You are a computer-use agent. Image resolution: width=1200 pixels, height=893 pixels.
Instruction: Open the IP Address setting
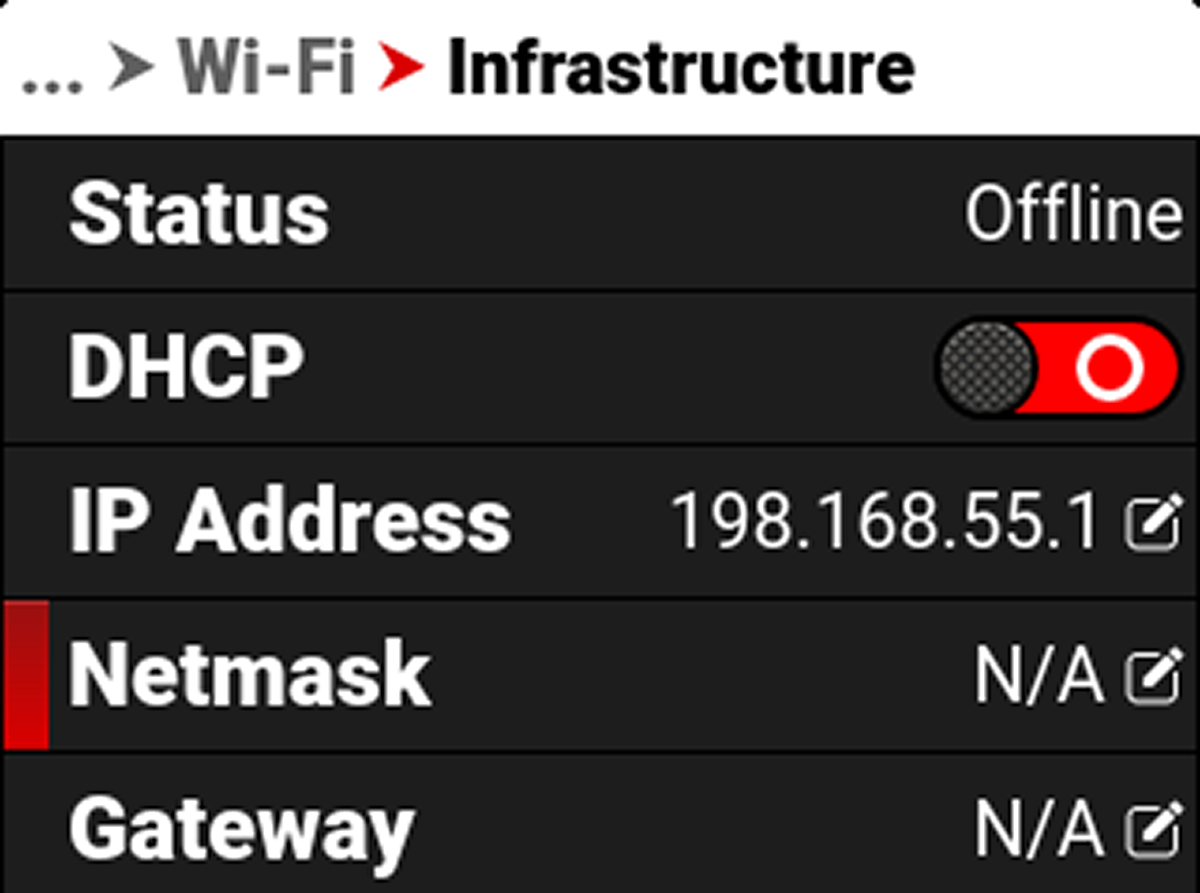click(600, 522)
